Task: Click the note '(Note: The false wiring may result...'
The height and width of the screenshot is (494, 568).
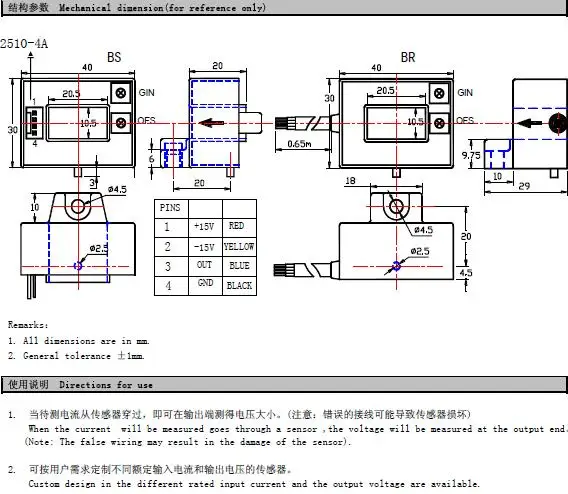Action: (188, 442)
